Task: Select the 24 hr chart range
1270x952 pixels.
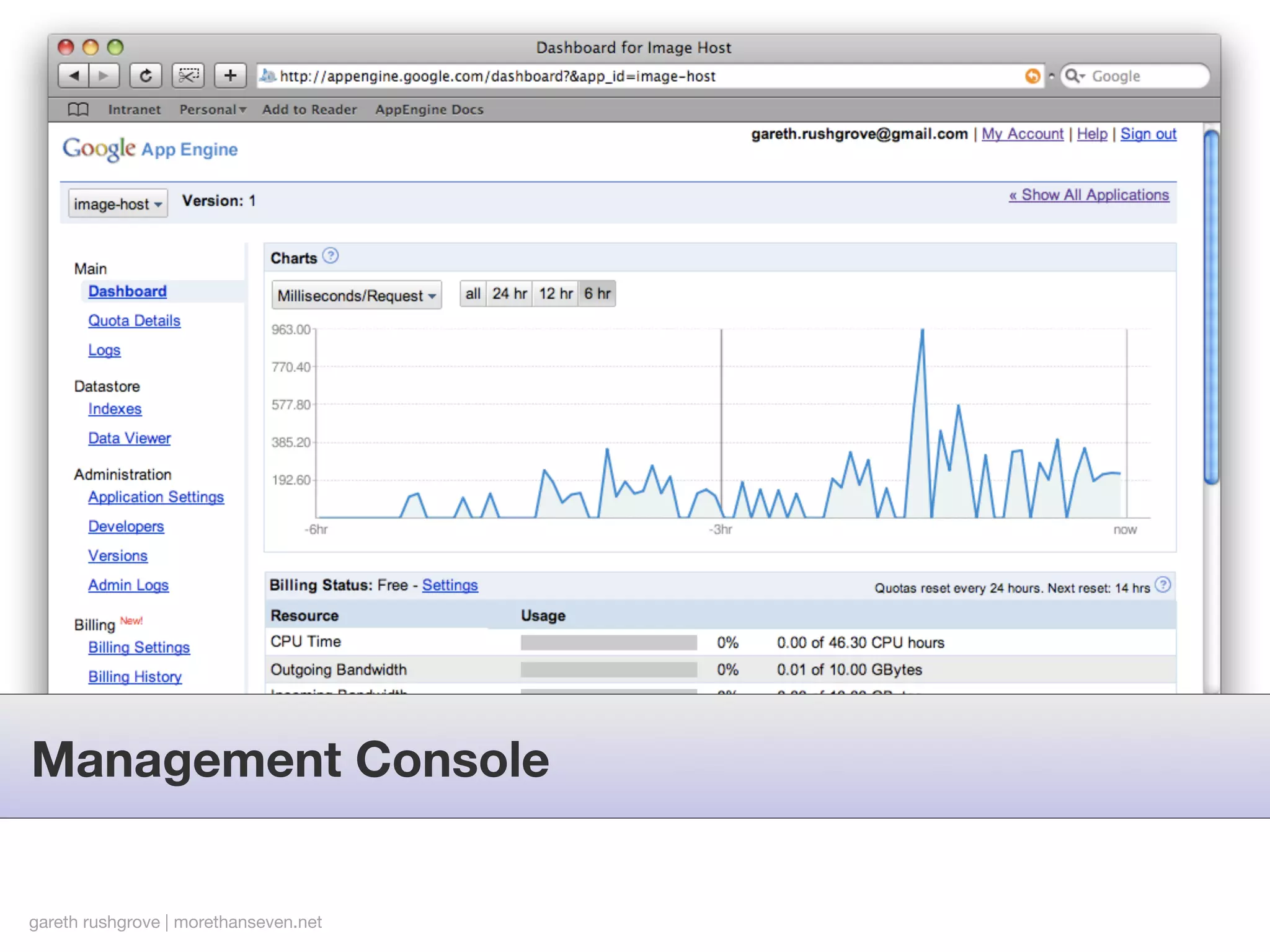Action: [x=510, y=294]
